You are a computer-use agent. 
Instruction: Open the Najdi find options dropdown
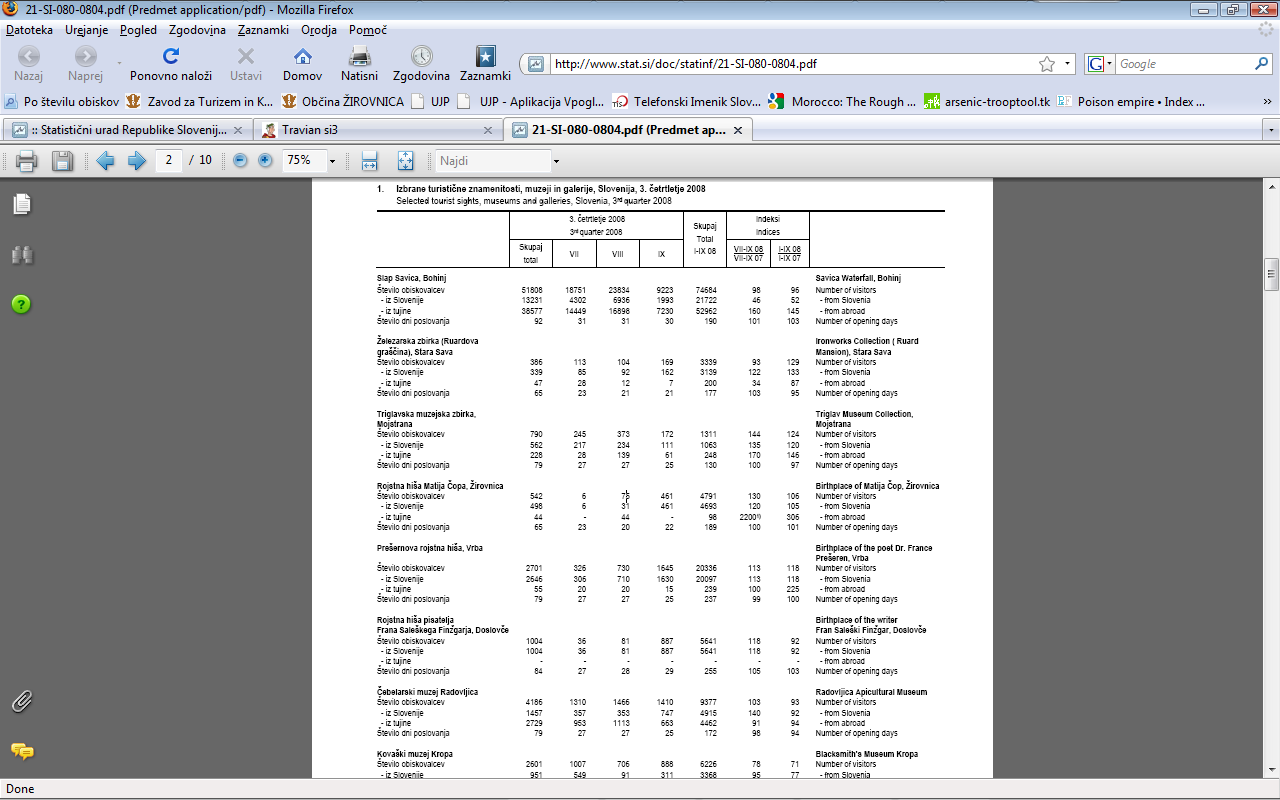point(557,161)
